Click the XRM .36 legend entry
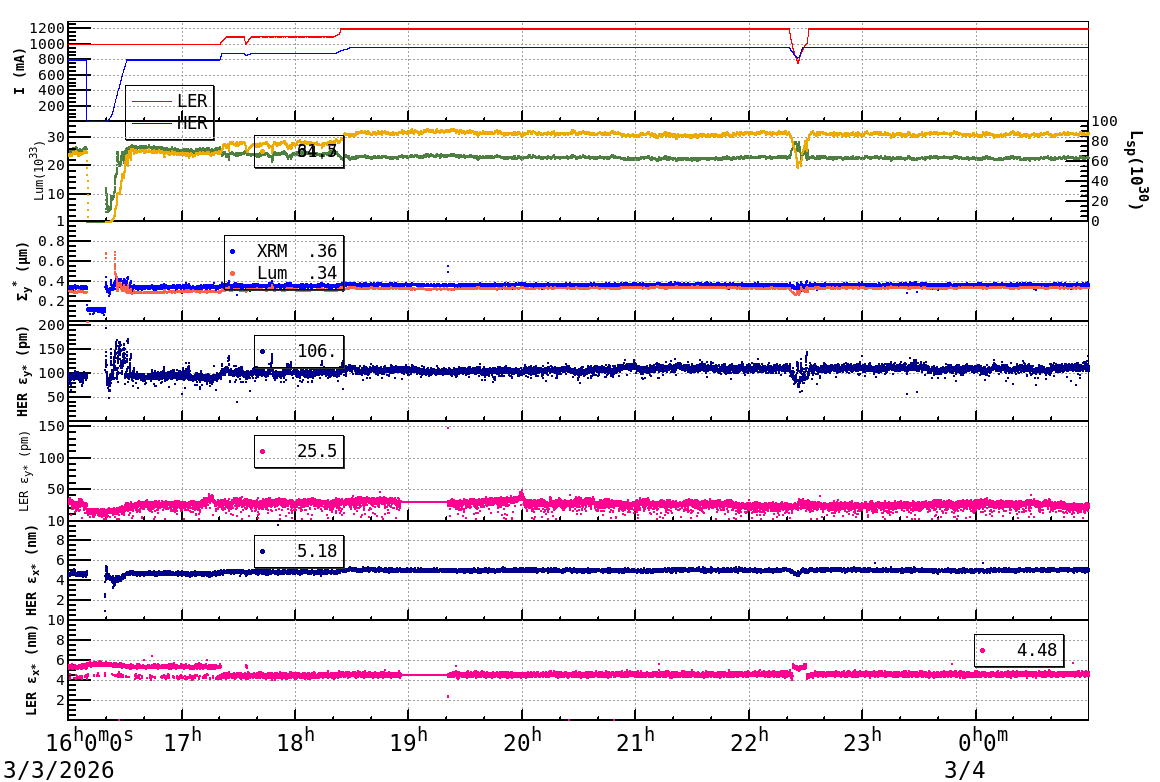The width and height of the screenshot is (1160, 782). pos(284,251)
